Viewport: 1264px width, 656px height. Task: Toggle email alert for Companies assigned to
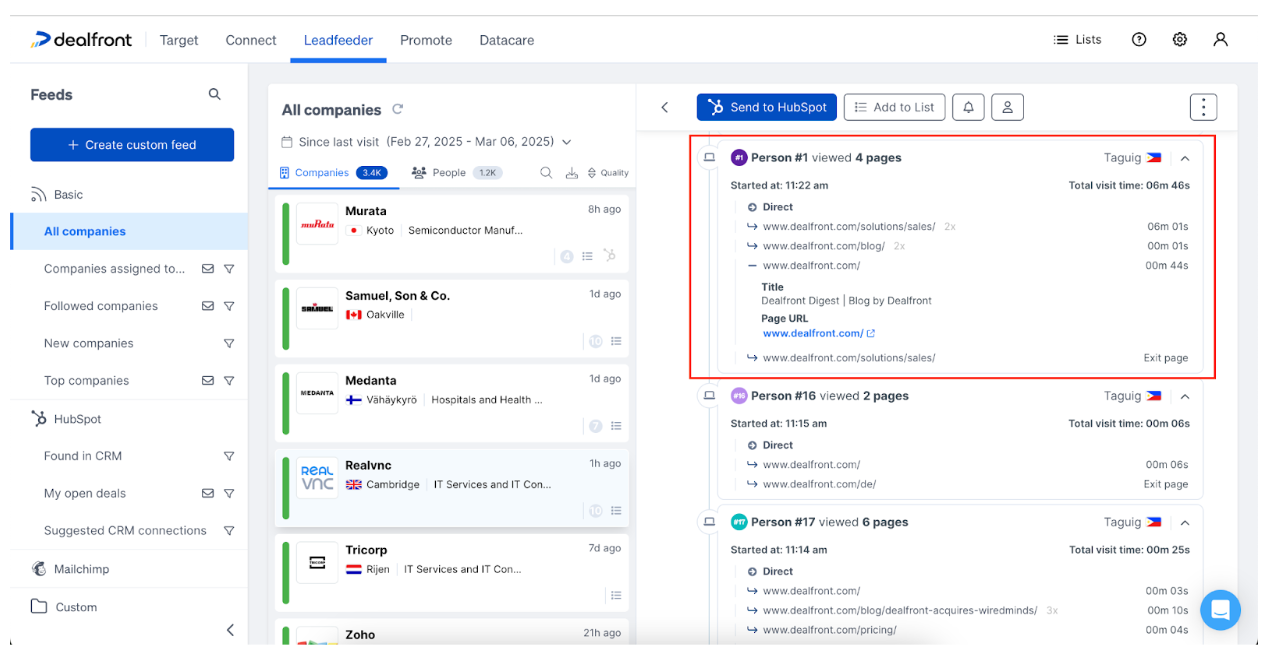point(208,269)
